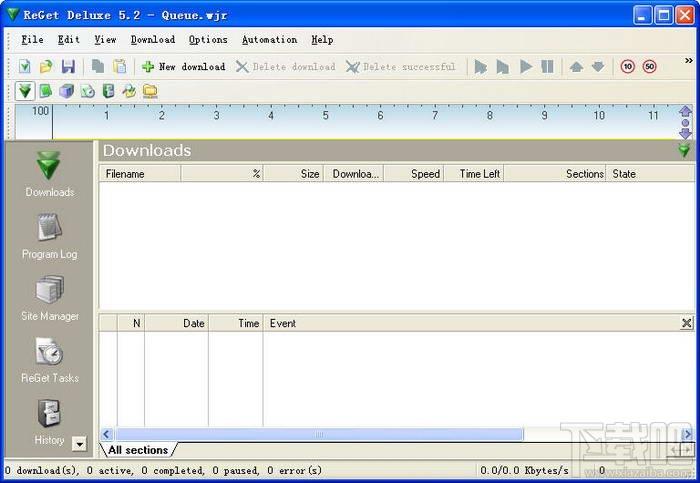This screenshot has width=700, height=483.
Task: Sort by the State column header
Action: click(650, 174)
